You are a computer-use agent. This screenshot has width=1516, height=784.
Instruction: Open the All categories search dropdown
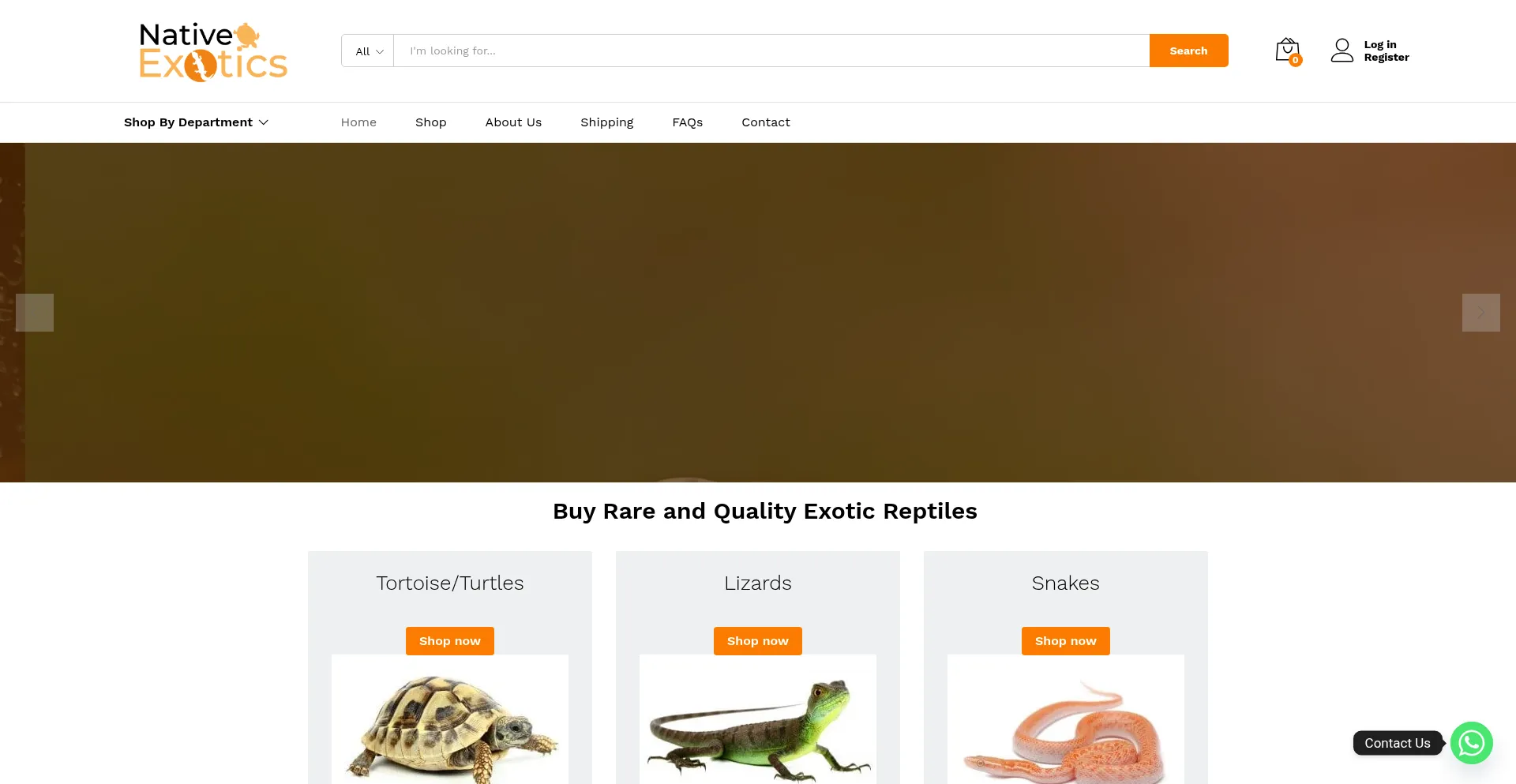tap(368, 51)
